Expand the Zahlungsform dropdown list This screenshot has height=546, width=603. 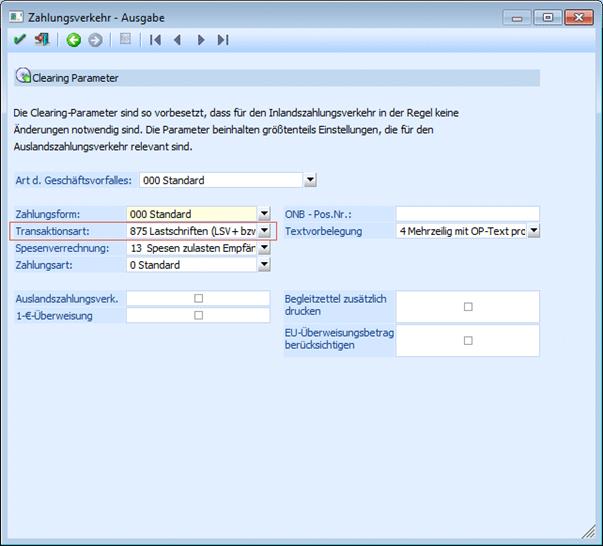(x=264, y=214)
